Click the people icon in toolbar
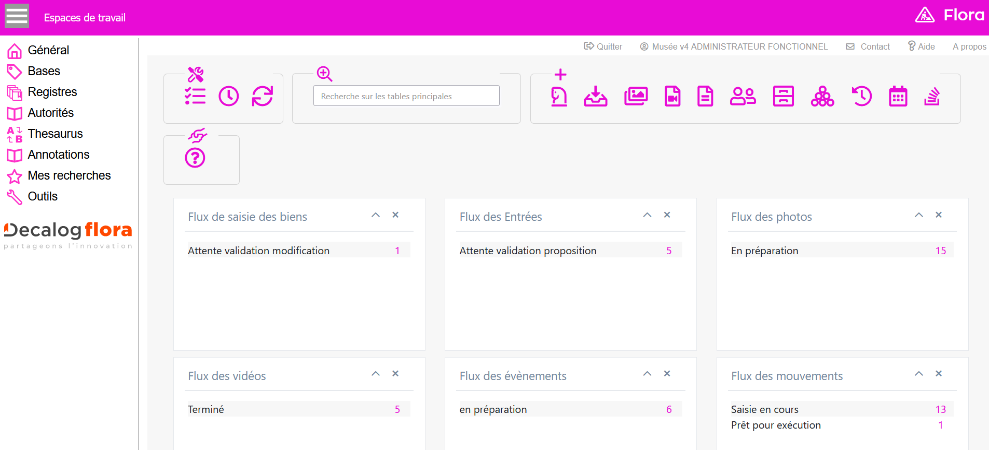989x450 pixels. click(743, 96)
